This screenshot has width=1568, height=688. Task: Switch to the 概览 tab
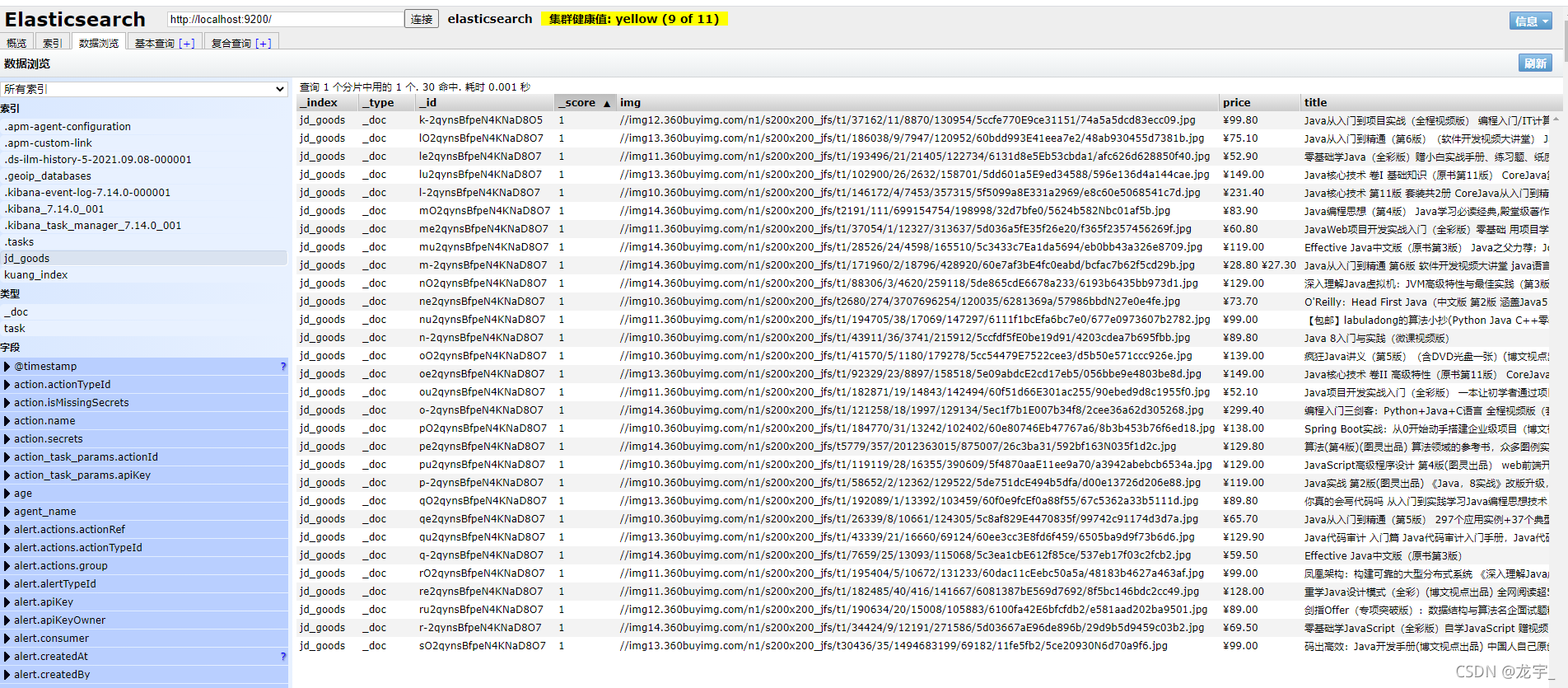click(x=16, y=43)
